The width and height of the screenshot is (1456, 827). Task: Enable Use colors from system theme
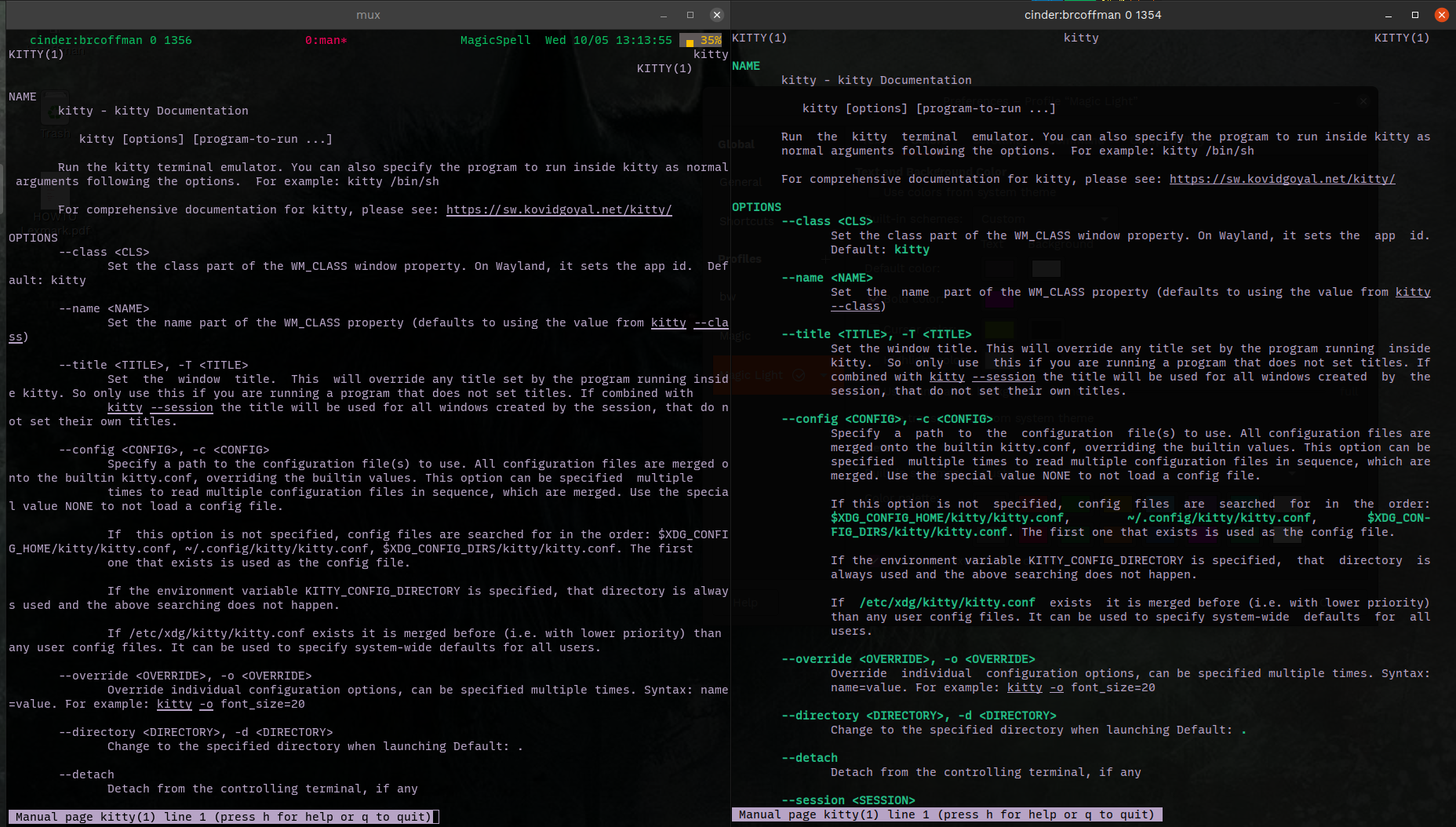[872, 192]
